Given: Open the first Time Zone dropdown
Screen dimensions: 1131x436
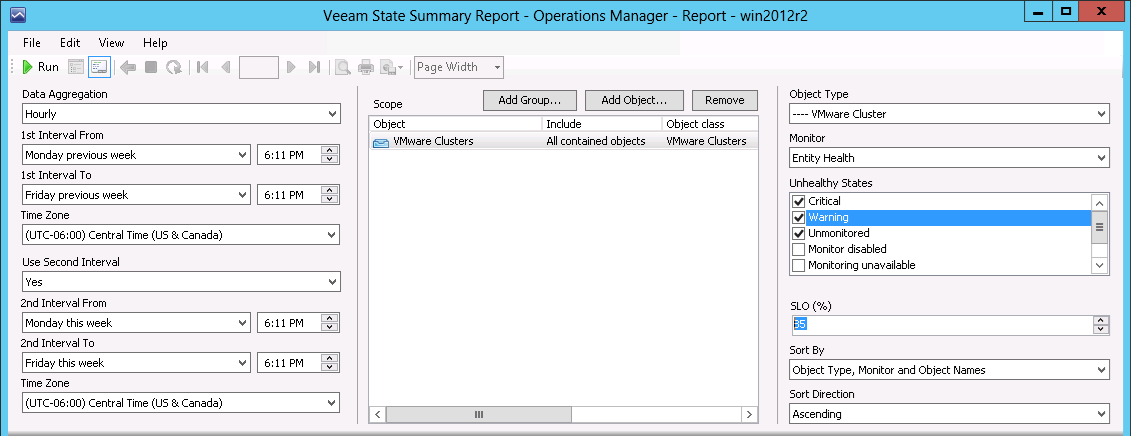Looking at the screenshot, I should (x=181, y=235).
